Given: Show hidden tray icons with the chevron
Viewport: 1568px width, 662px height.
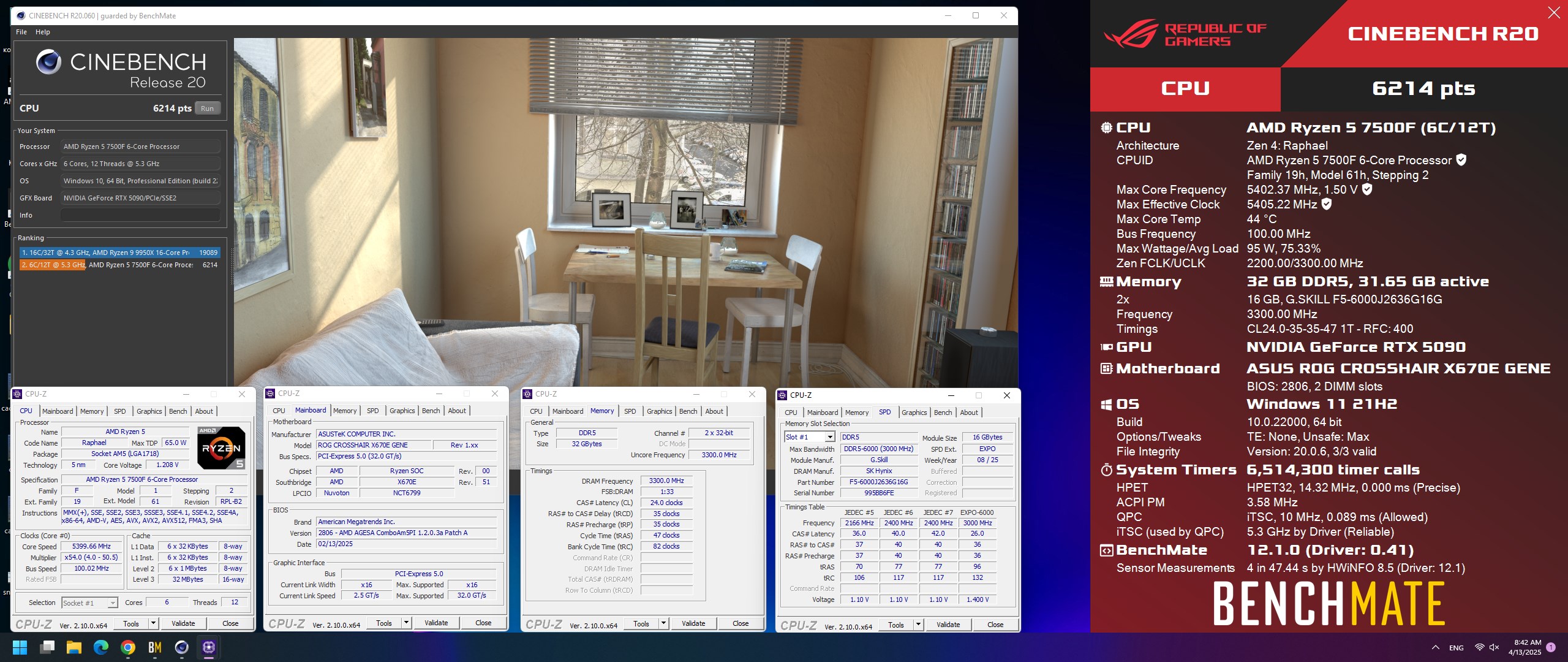Looking at the screenshot, I should (x=1435, y=647).
